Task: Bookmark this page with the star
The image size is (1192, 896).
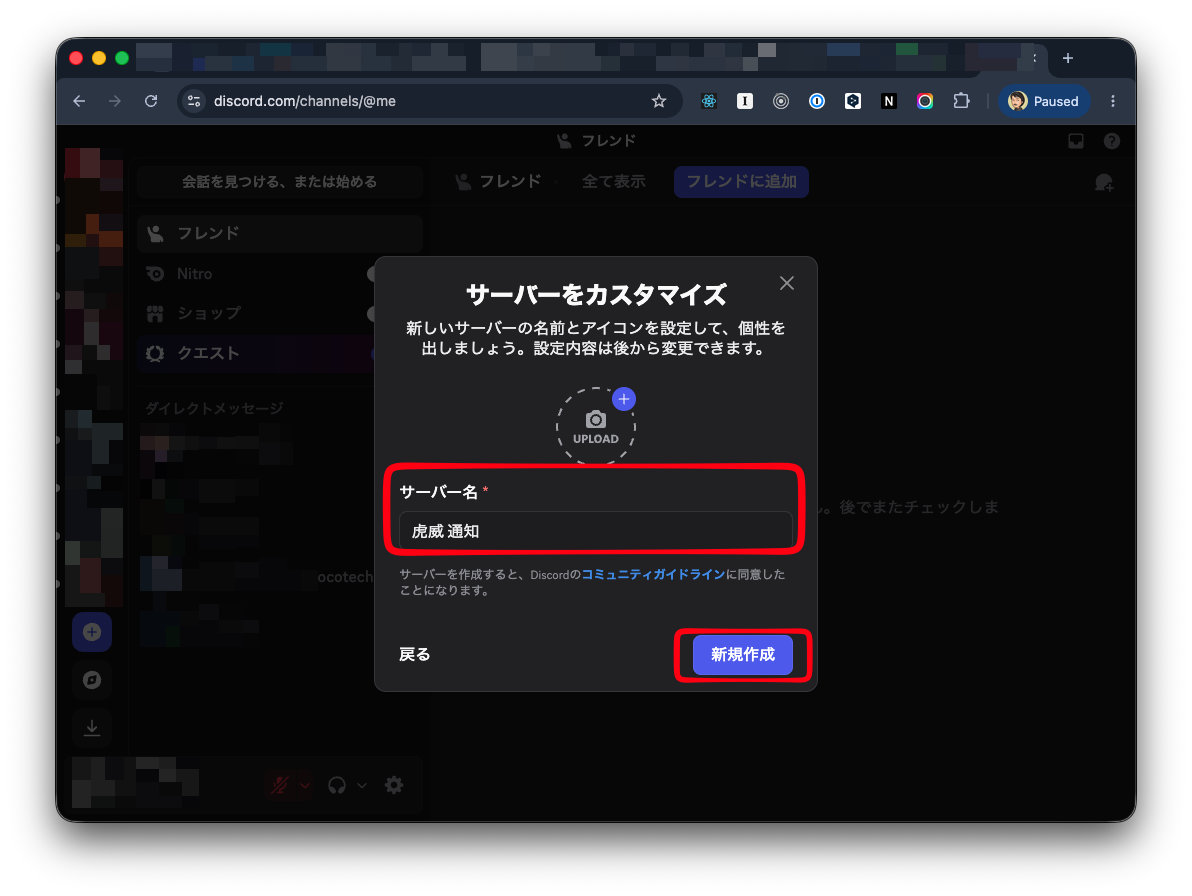Action: (659, 101)
